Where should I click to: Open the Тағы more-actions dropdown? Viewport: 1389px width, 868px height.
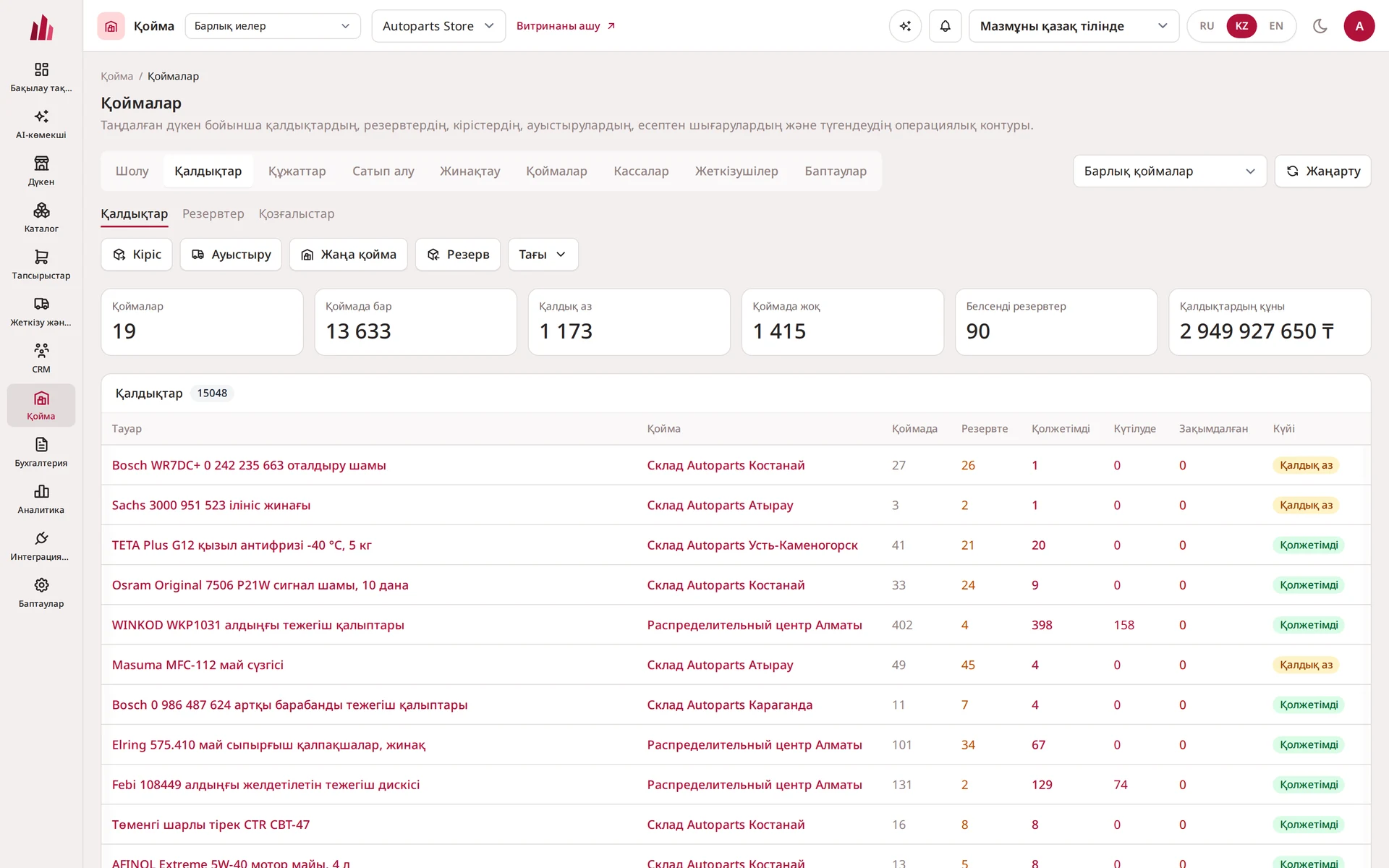(x=543, y=255)
